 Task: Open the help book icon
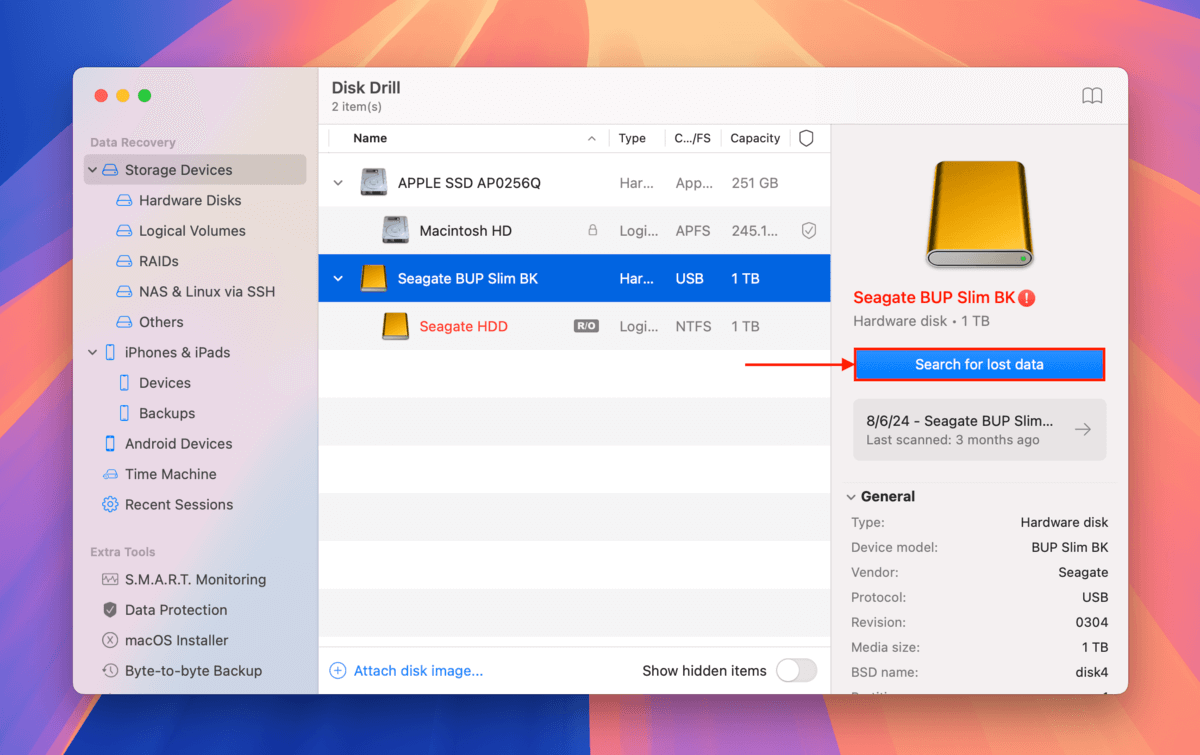[x=1092, y=96]
